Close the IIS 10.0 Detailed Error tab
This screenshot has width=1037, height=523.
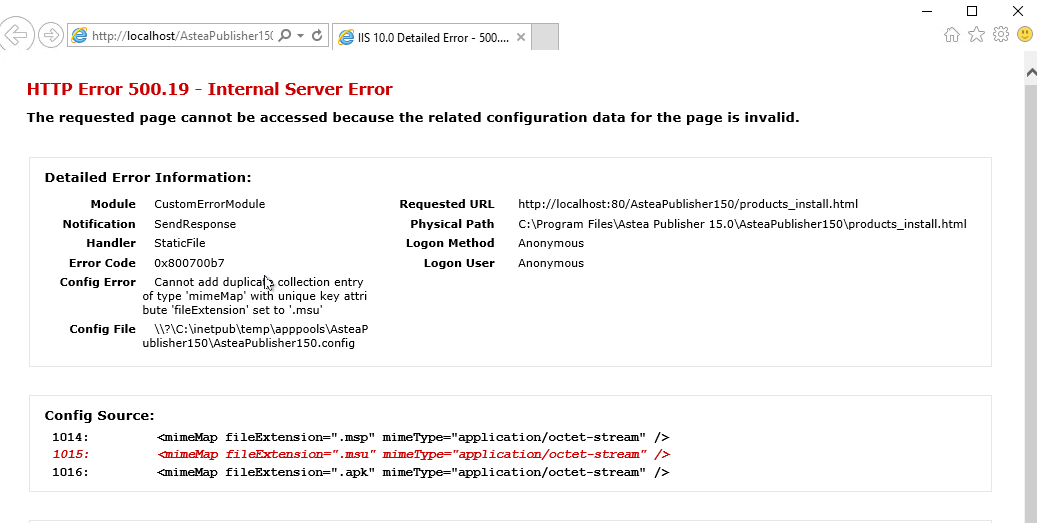[x=520, y=38]
